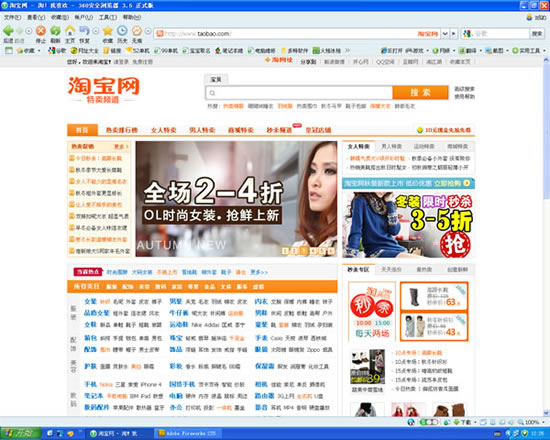Click the blue restore undo arrow icon
This screenshot has height=440, width=550.
click(84, 31)
